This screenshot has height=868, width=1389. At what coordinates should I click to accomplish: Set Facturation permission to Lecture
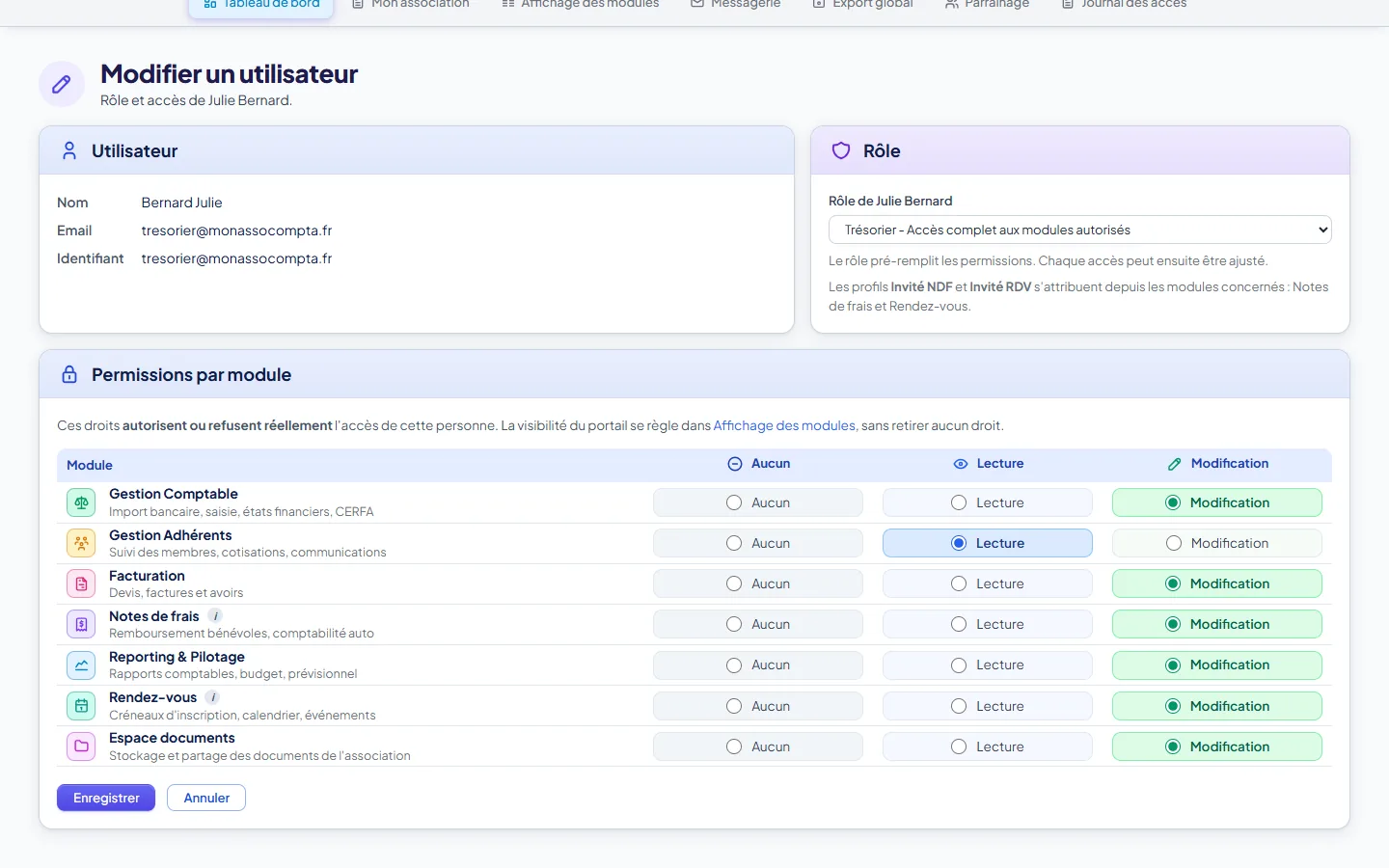pos(988,583)
